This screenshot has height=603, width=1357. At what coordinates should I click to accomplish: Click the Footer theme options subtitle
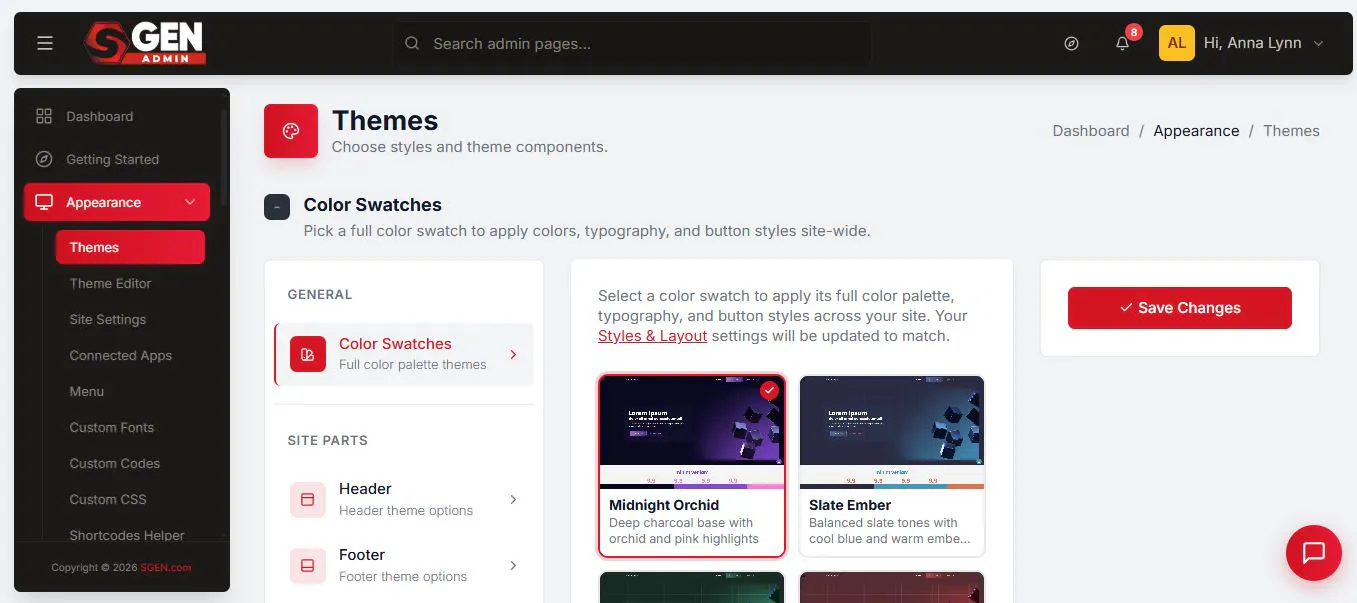[403, 577]
